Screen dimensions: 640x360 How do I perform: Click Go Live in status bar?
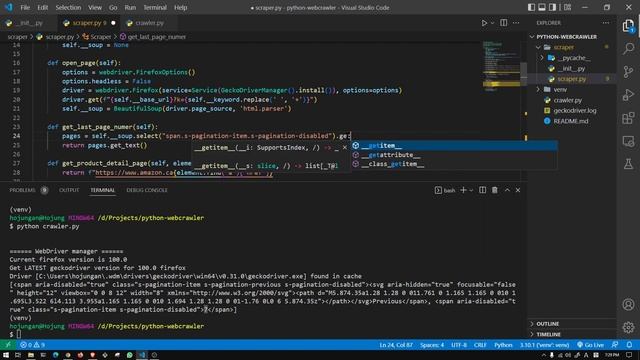click(590, 345)
